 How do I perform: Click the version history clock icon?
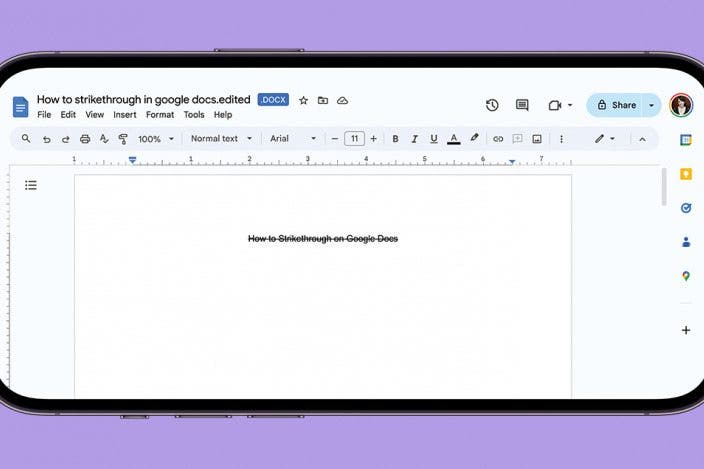(492, 105)
